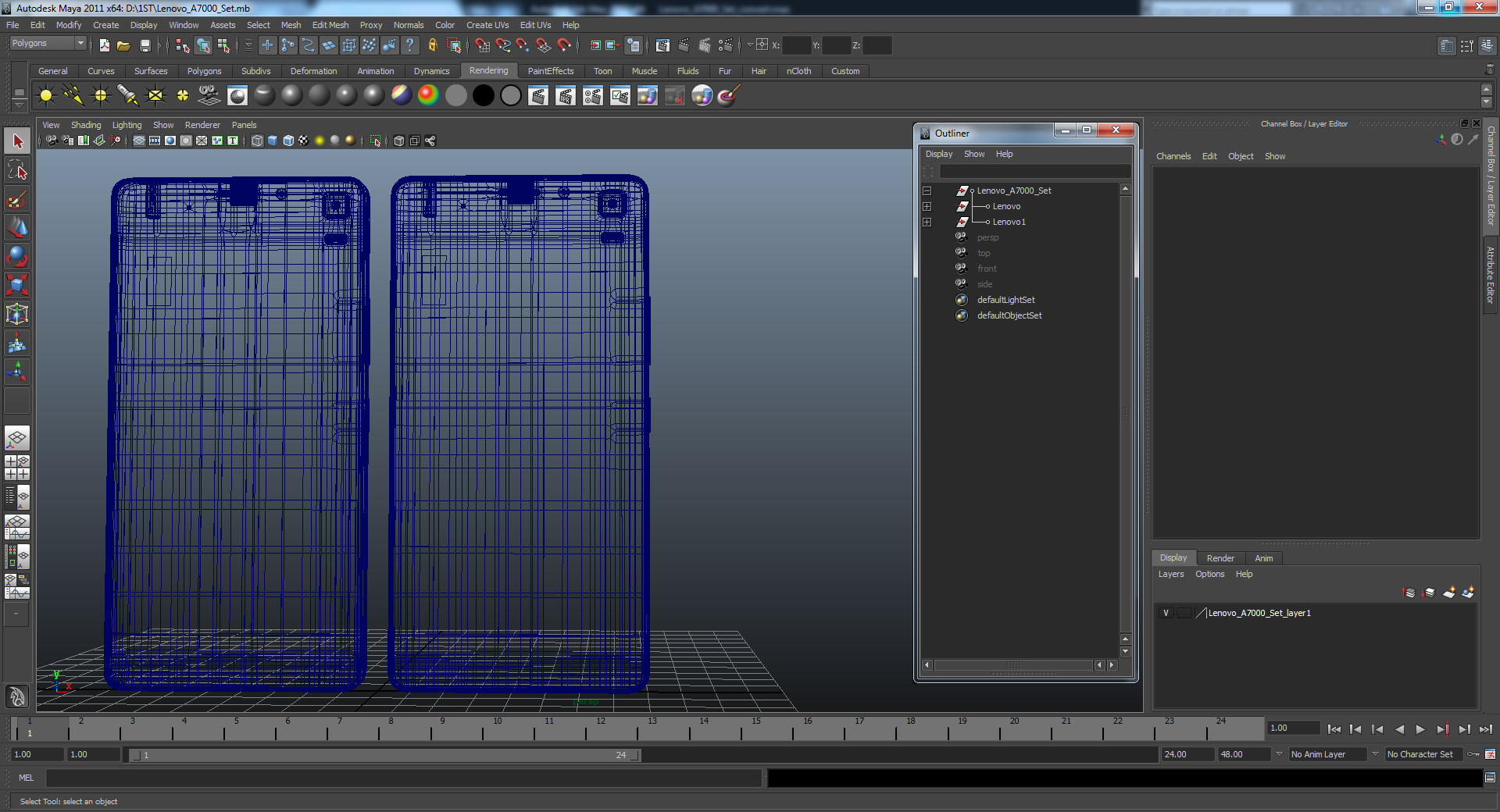Activate the Scale tool cube icon

coord(17,285)
